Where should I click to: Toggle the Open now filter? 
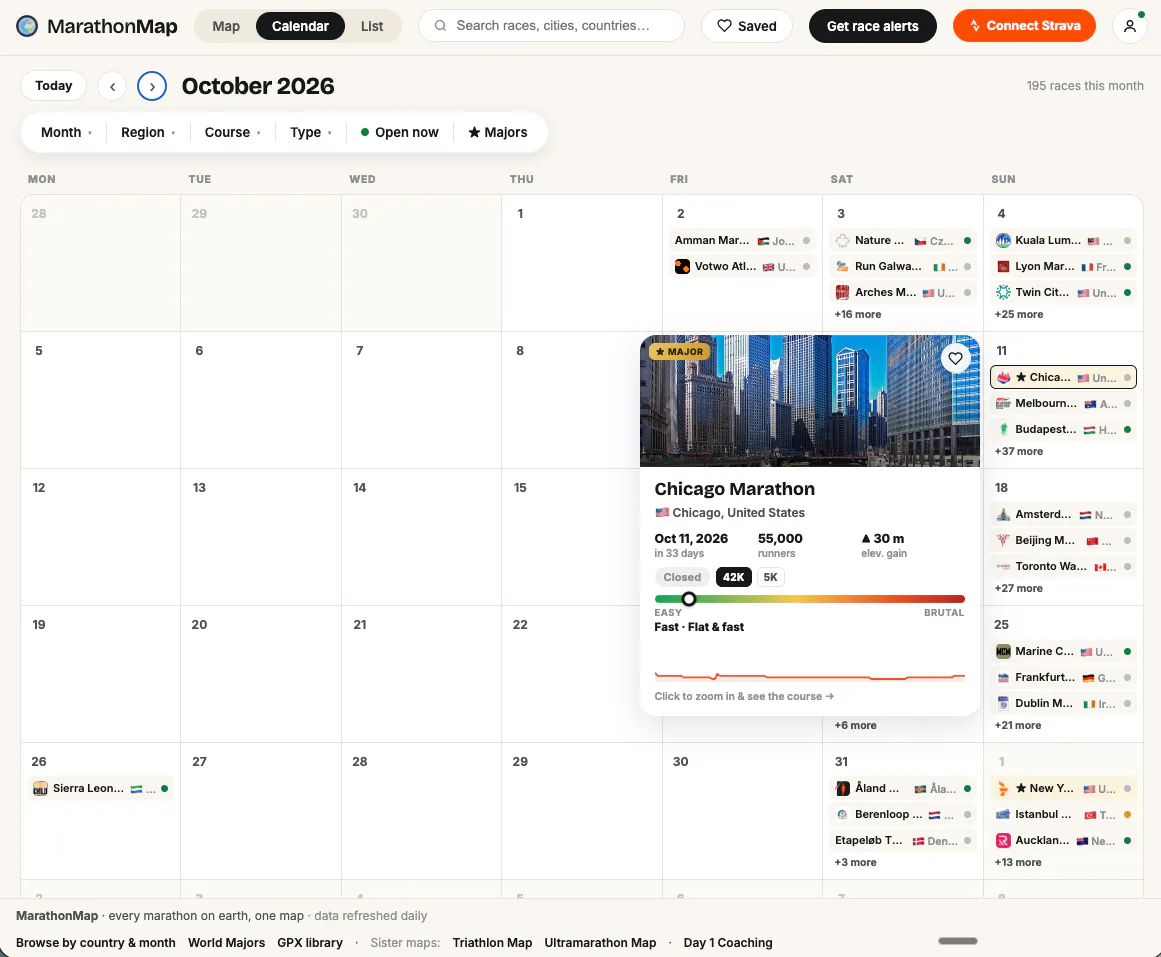pyautogui.click(x=400, y=132)
